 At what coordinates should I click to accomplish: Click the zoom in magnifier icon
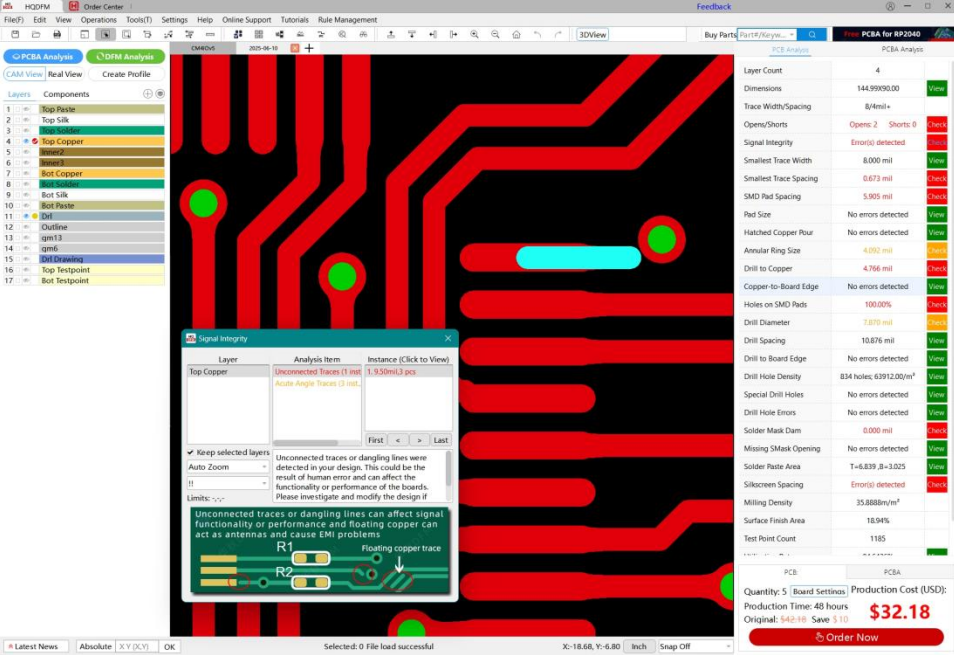473,34
